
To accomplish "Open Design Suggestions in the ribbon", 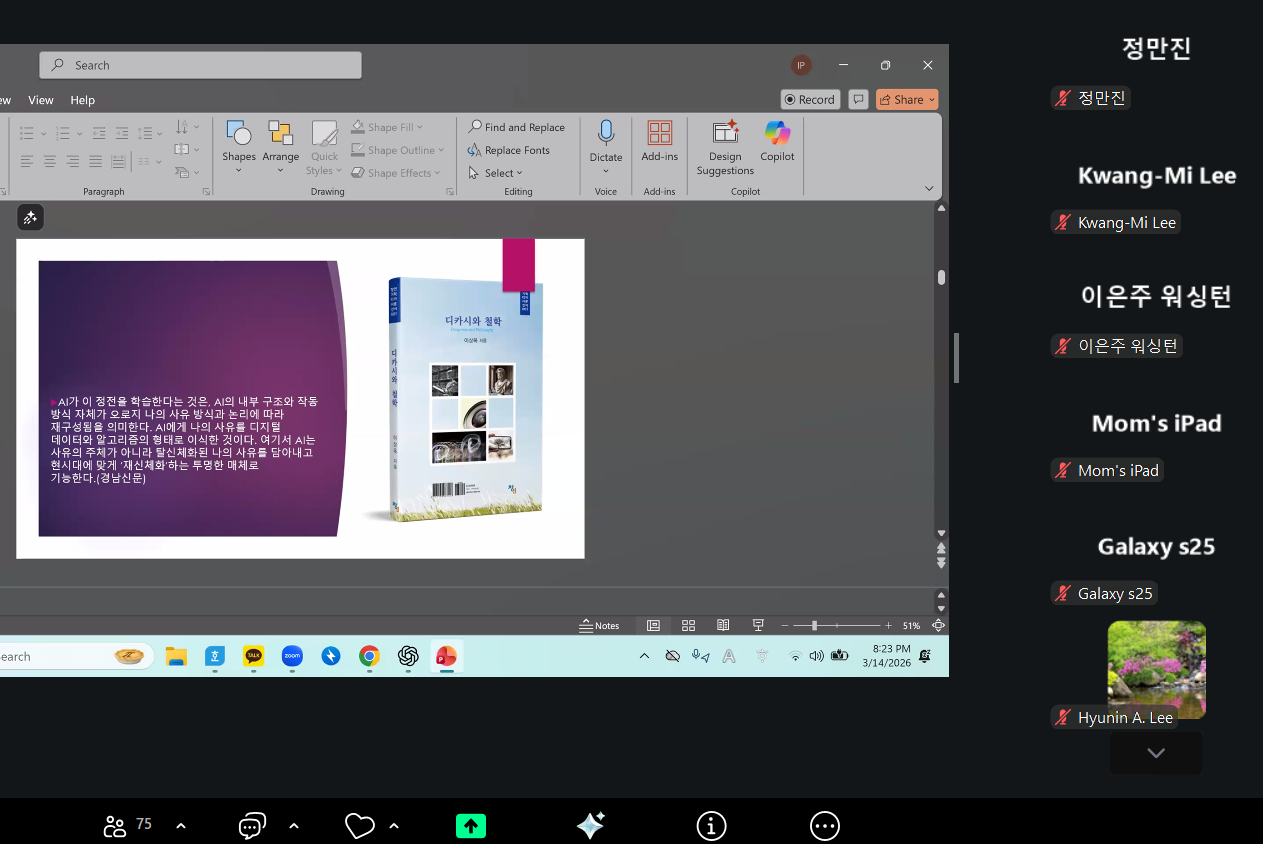I will point(725,133).
